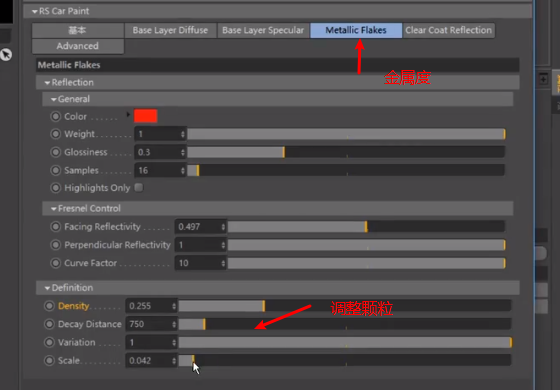Collapse the Definition group
This screenshot has width=560, height=390.
[47, 288]
